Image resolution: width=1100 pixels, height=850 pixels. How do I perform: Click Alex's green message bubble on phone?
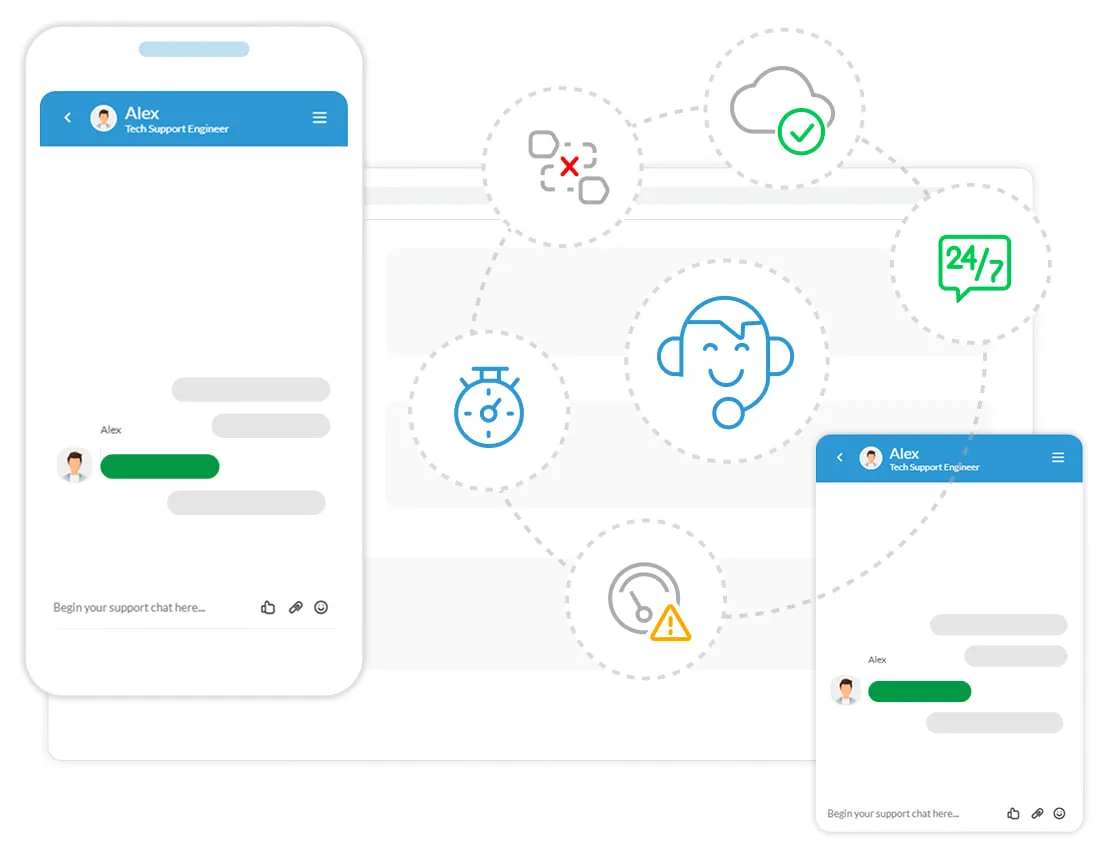click(160, 466)
